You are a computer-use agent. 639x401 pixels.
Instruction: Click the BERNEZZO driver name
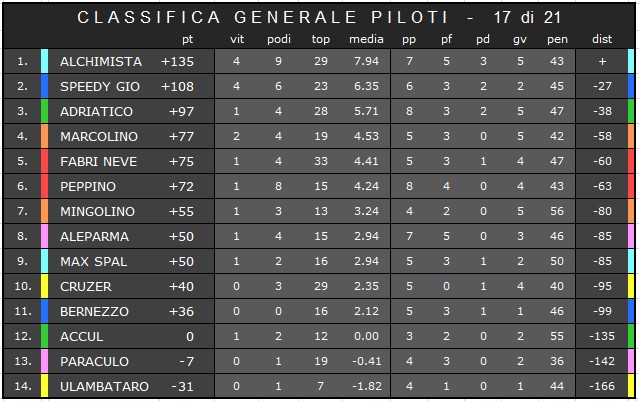(94, 312)
